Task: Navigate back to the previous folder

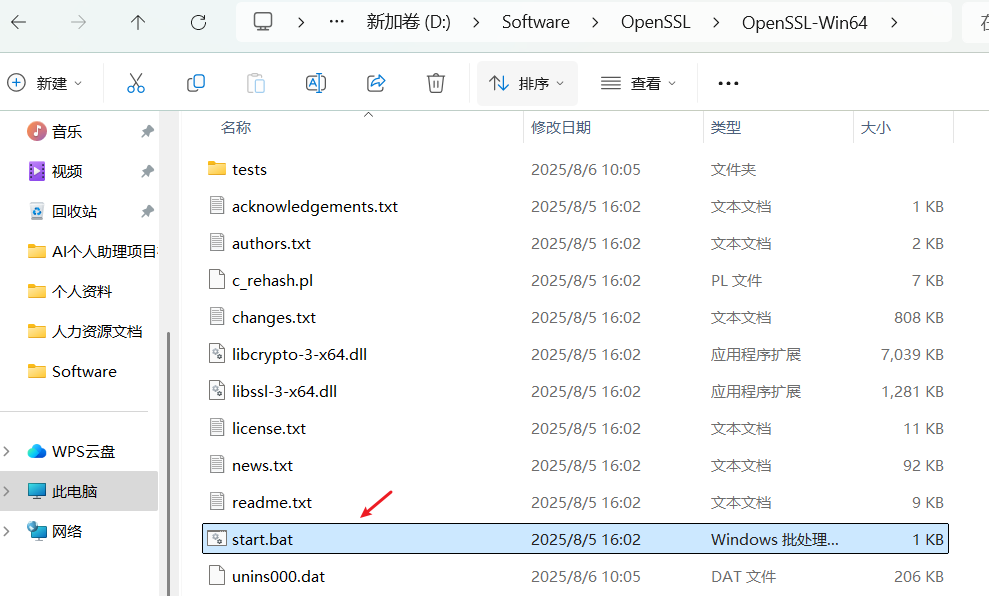Action: click(x=20, y=22)
